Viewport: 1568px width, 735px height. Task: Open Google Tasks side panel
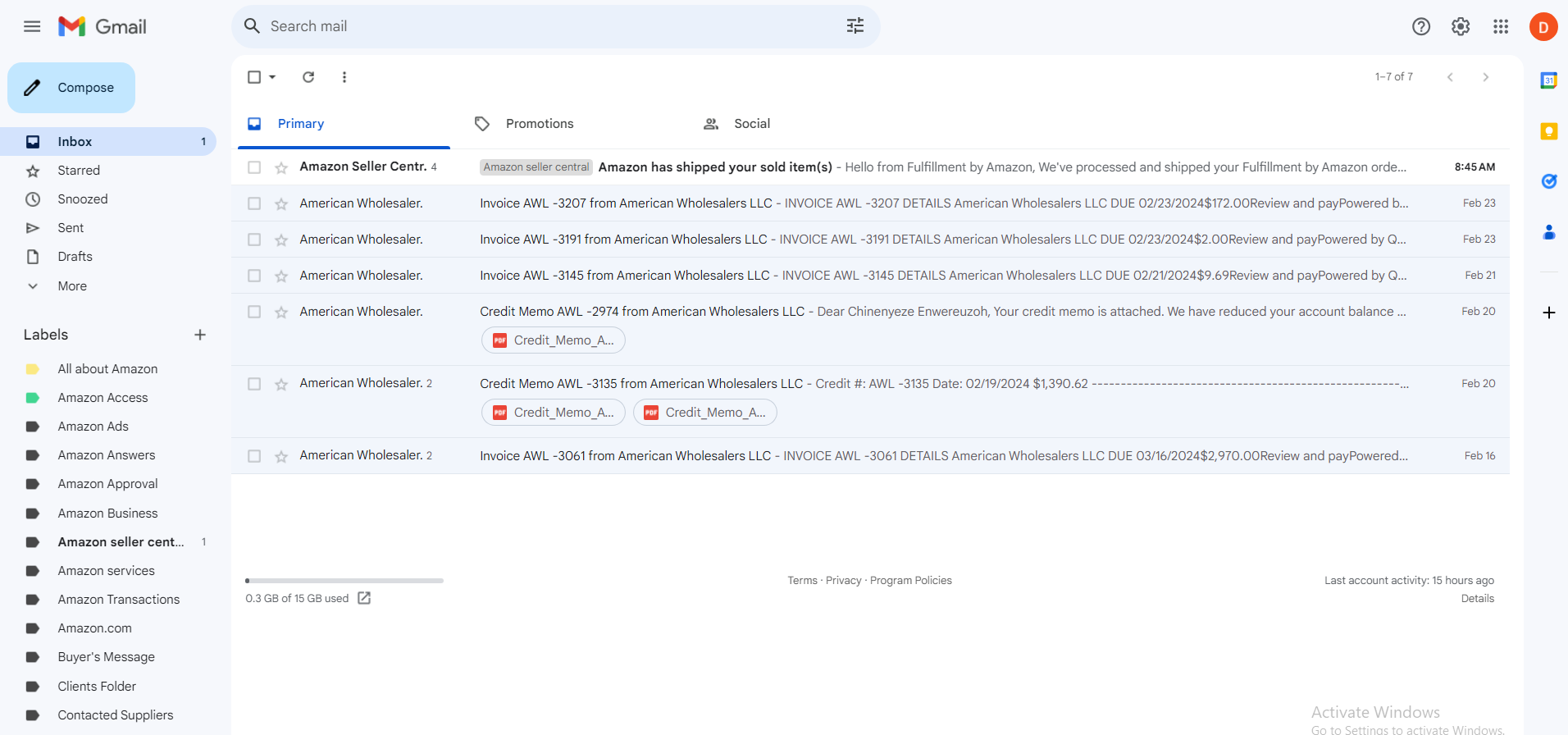(1549, 181)
